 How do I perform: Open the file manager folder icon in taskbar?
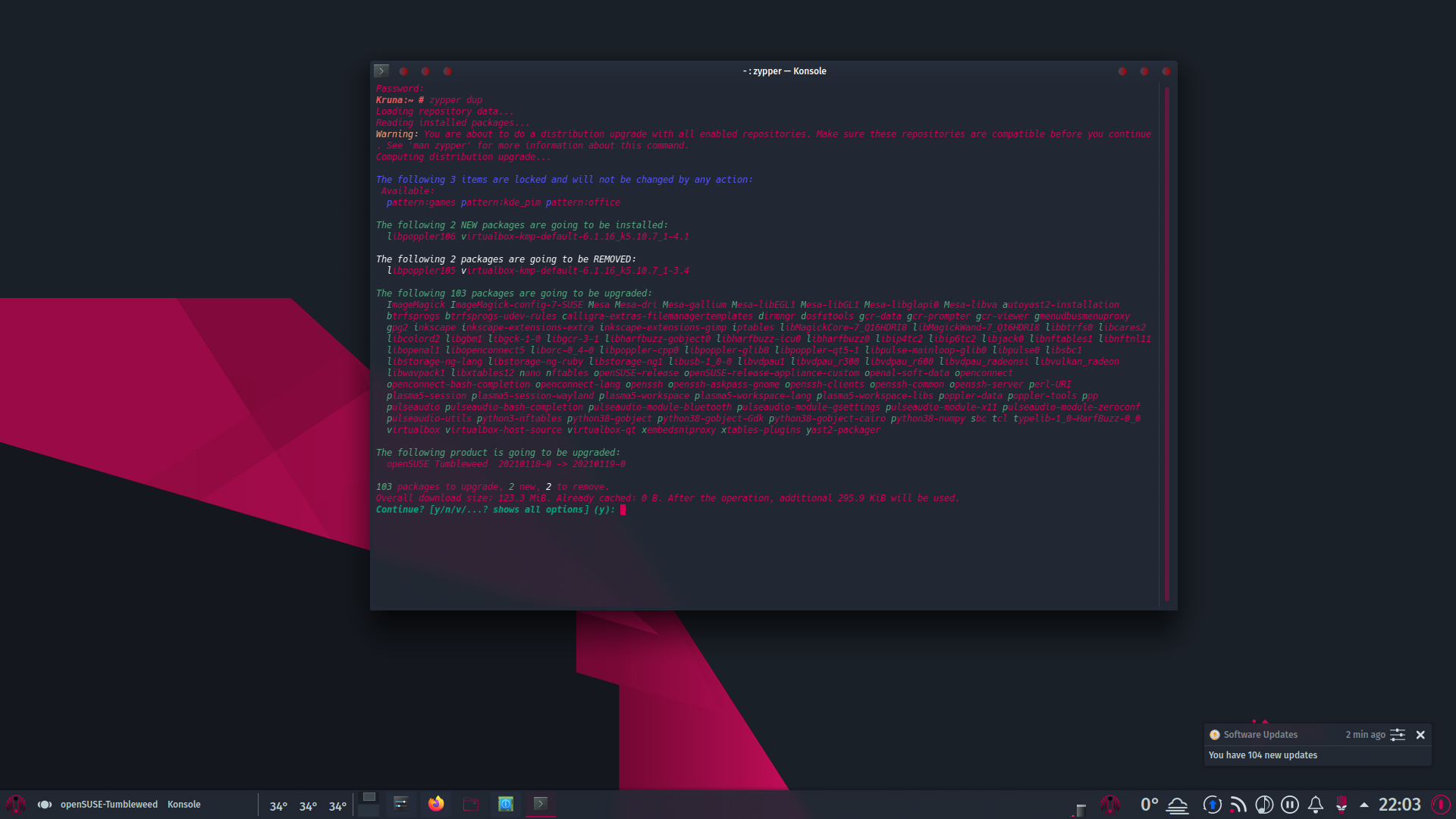471,804
